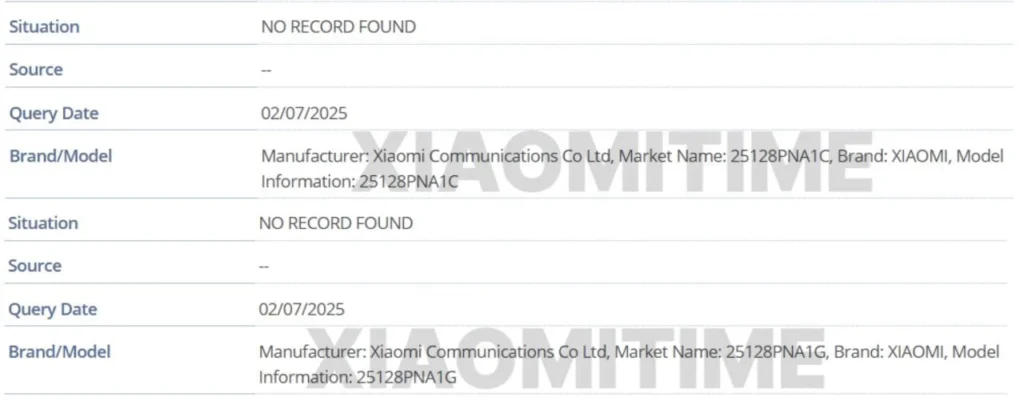The width and height of the screenshot is (1024, 401).
Task: Click the Brand/Model label for the 25128PNA1C entry
Action: pos(60,156)
